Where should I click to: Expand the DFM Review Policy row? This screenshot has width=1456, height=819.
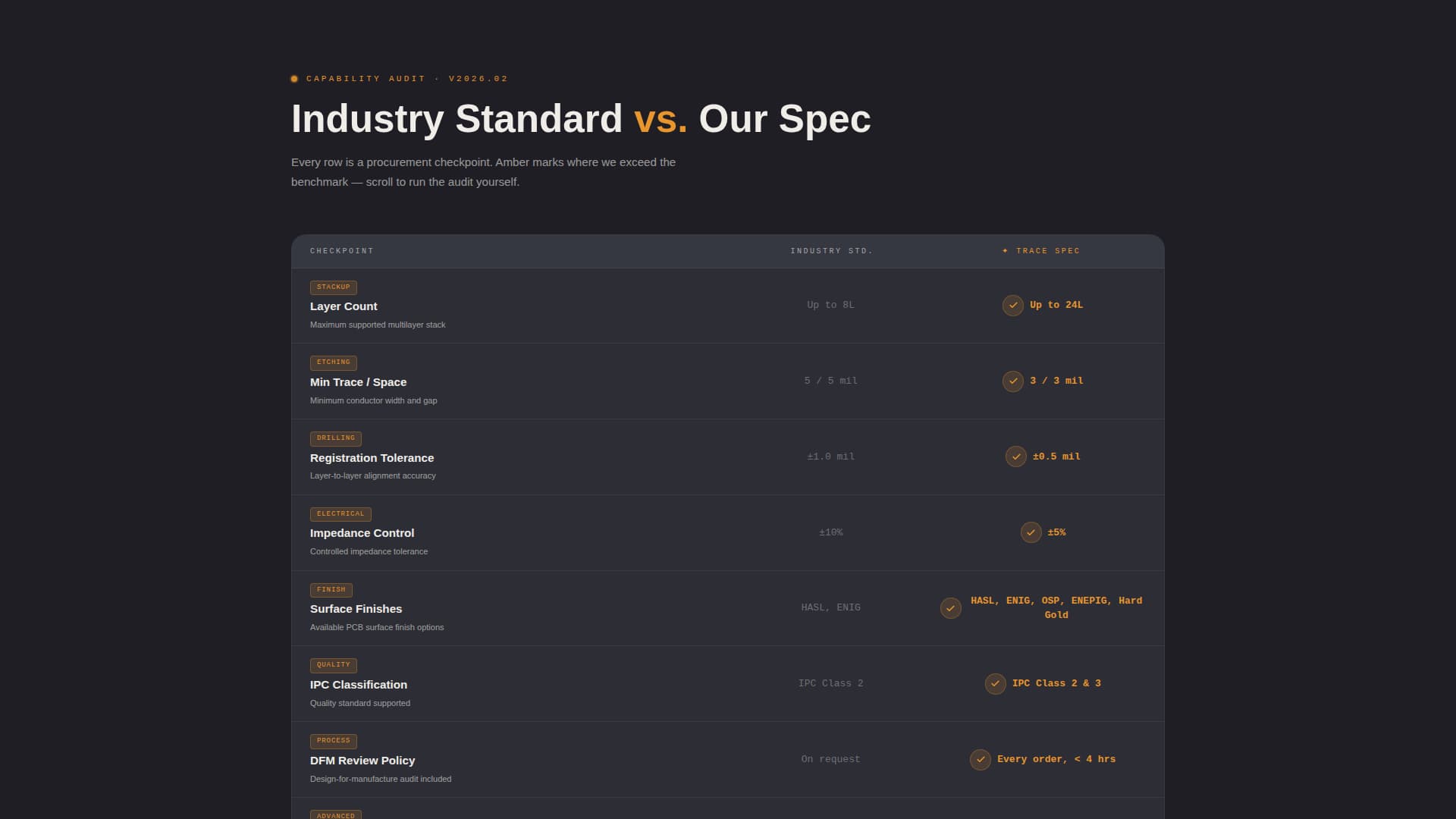click(362, 760)
